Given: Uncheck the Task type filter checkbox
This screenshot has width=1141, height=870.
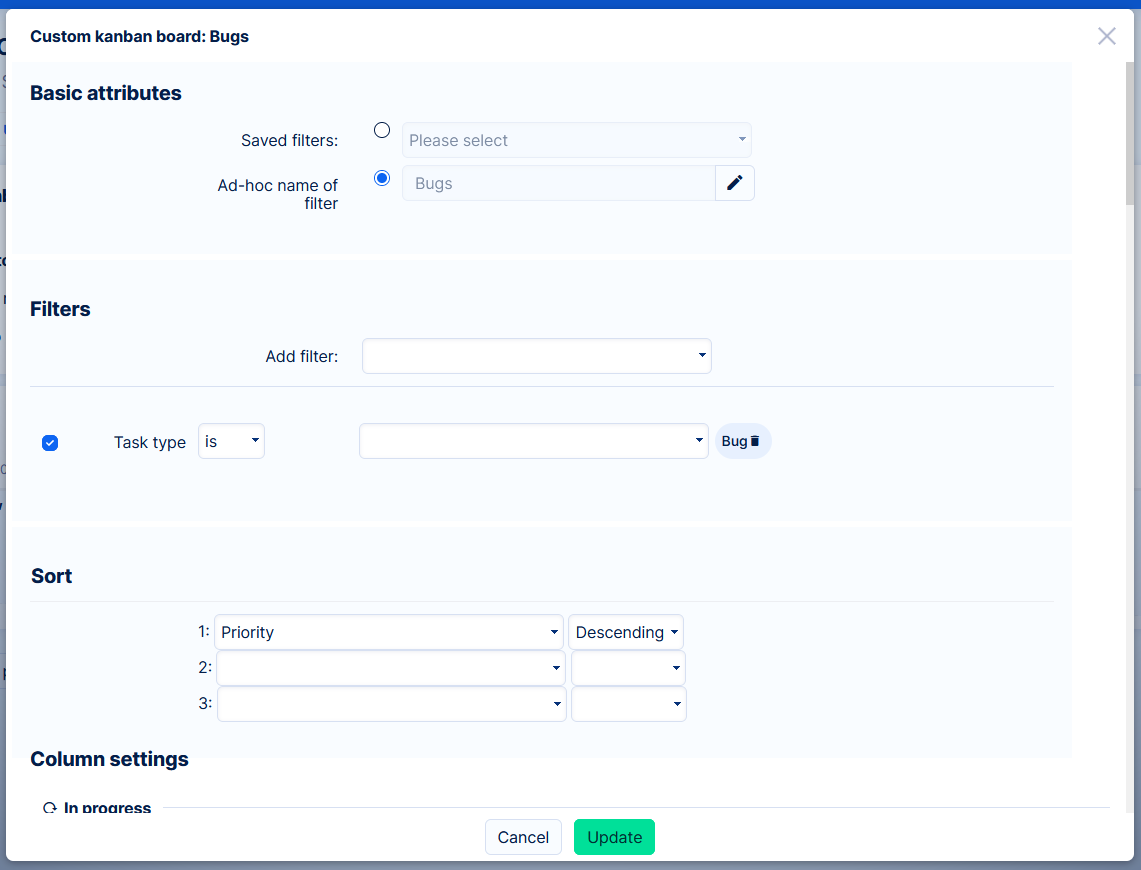Looking at the screenshot, I should point(50,443).
